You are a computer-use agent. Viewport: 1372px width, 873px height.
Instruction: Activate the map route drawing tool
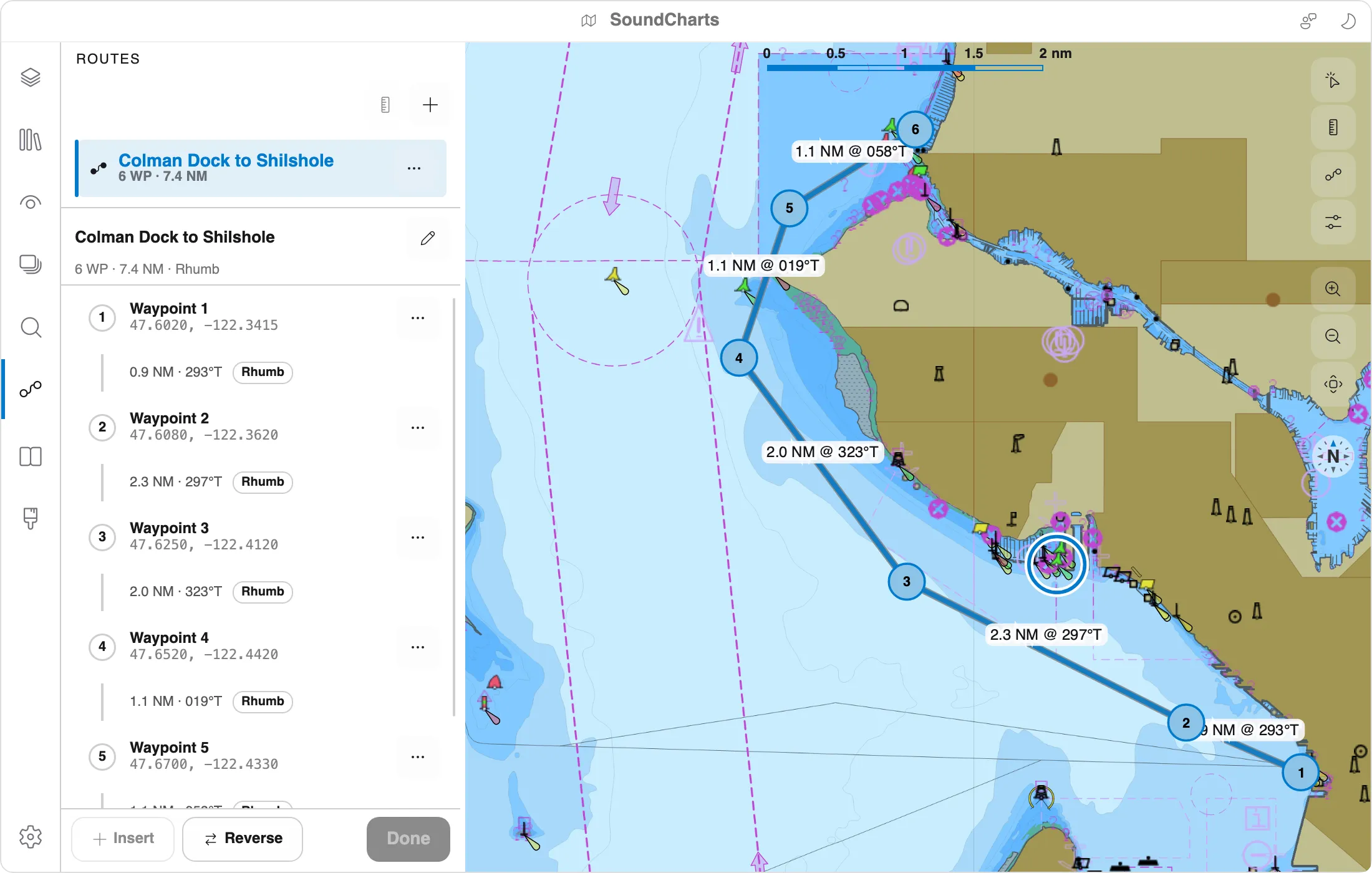click(1333, 175)
